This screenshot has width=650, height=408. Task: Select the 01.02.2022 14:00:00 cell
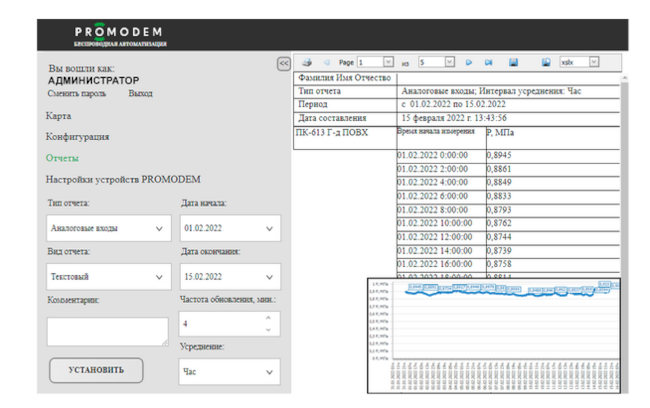coord(441,250)
